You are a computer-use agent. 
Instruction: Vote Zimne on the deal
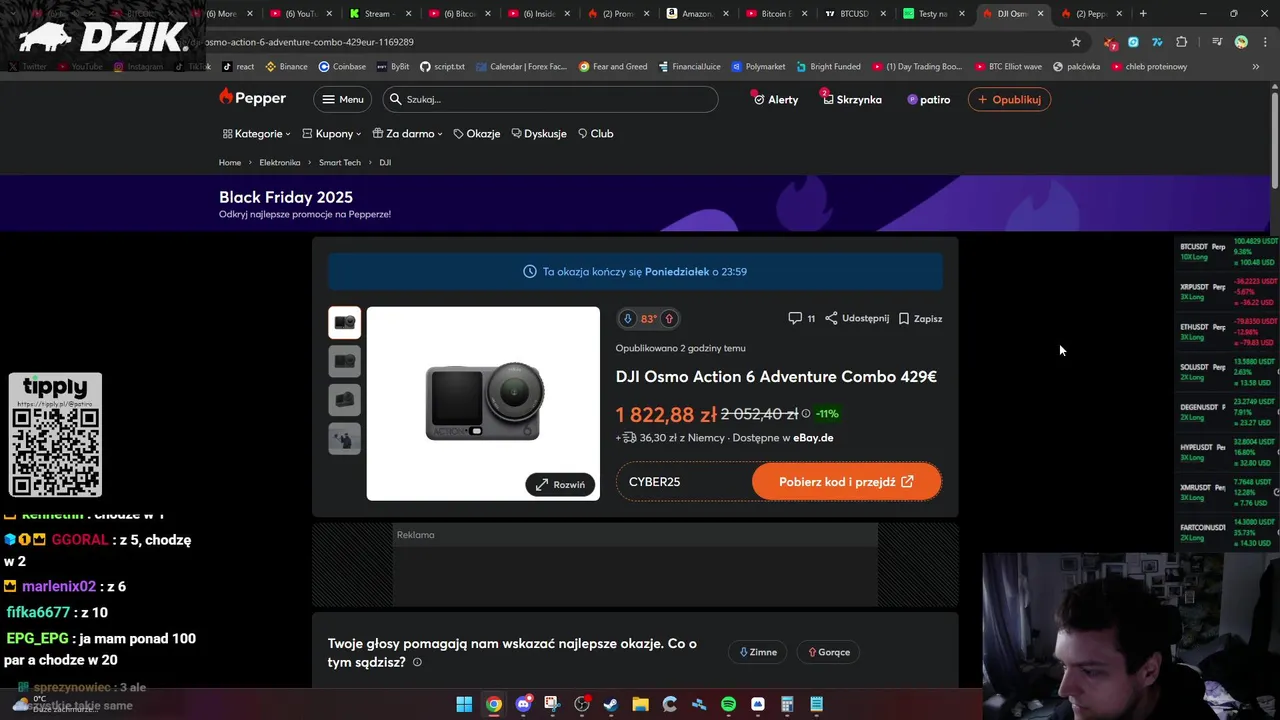coord(758,652)
